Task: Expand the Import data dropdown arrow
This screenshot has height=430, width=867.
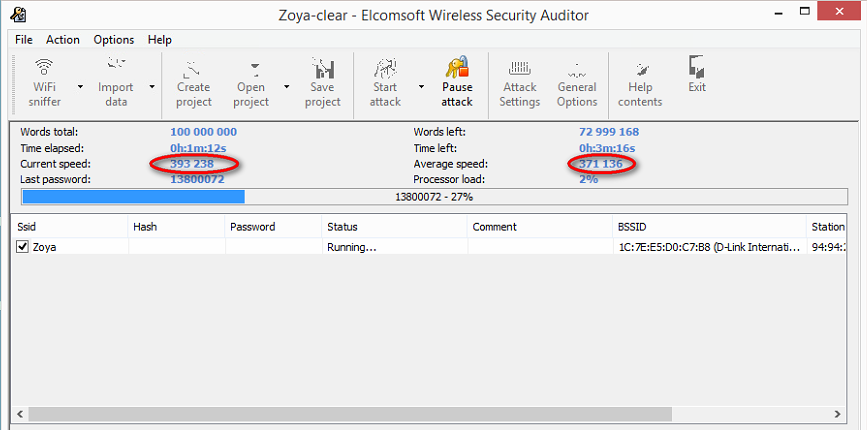Action: coord(152,86)
